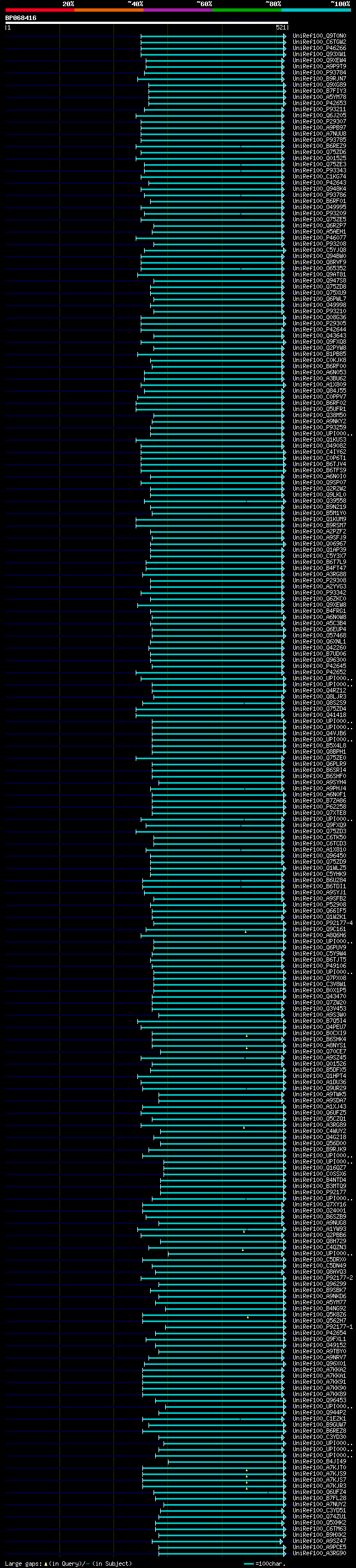The height and width of the screenshot is (1568, 356).
Task: Select the last hit UniRef100_A3RG90
Action: click(x=319, y=1553)
